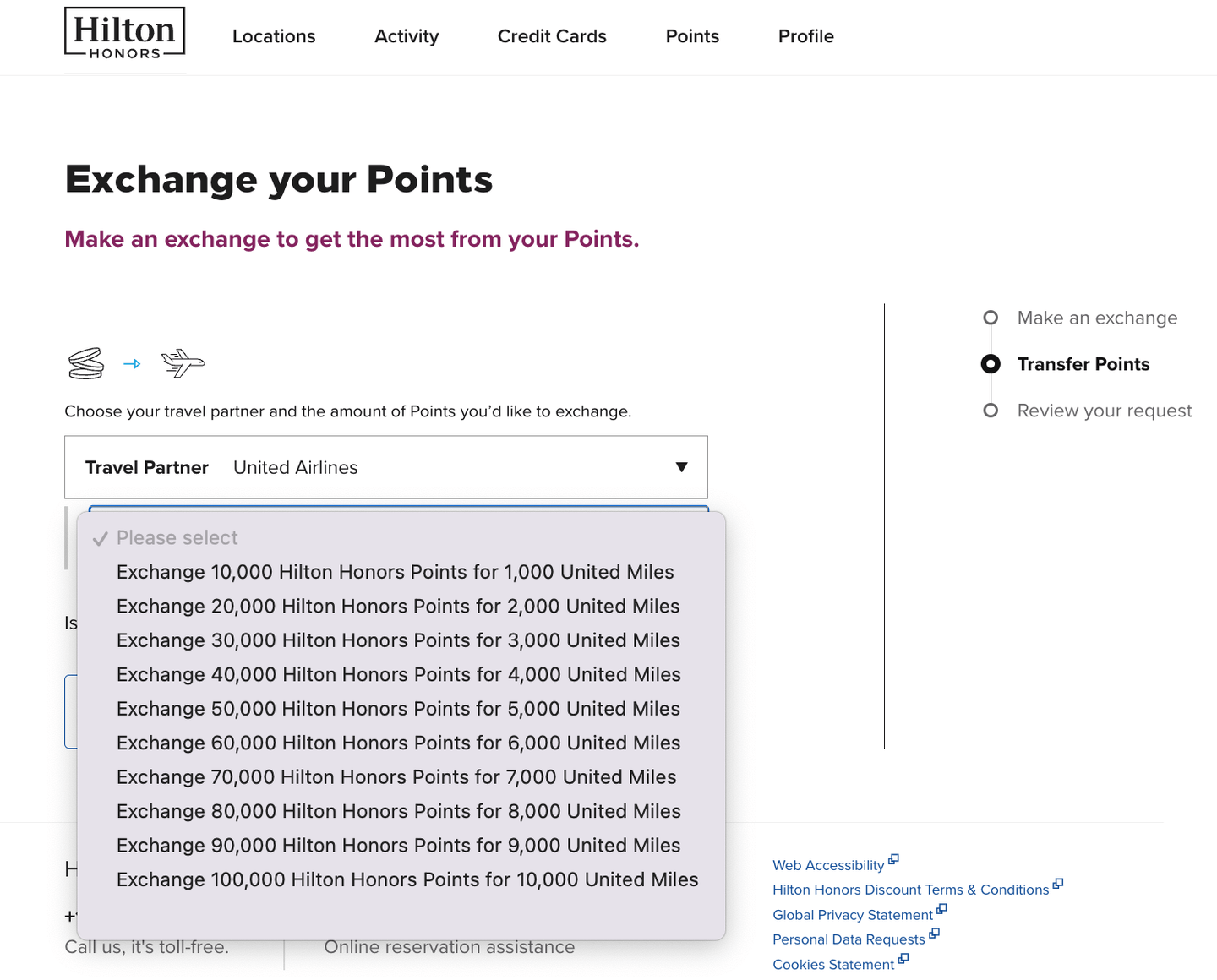Go to the Credit Cards menu item
The height and width of the screenshot is (980, 1217).
coord(552,36)
